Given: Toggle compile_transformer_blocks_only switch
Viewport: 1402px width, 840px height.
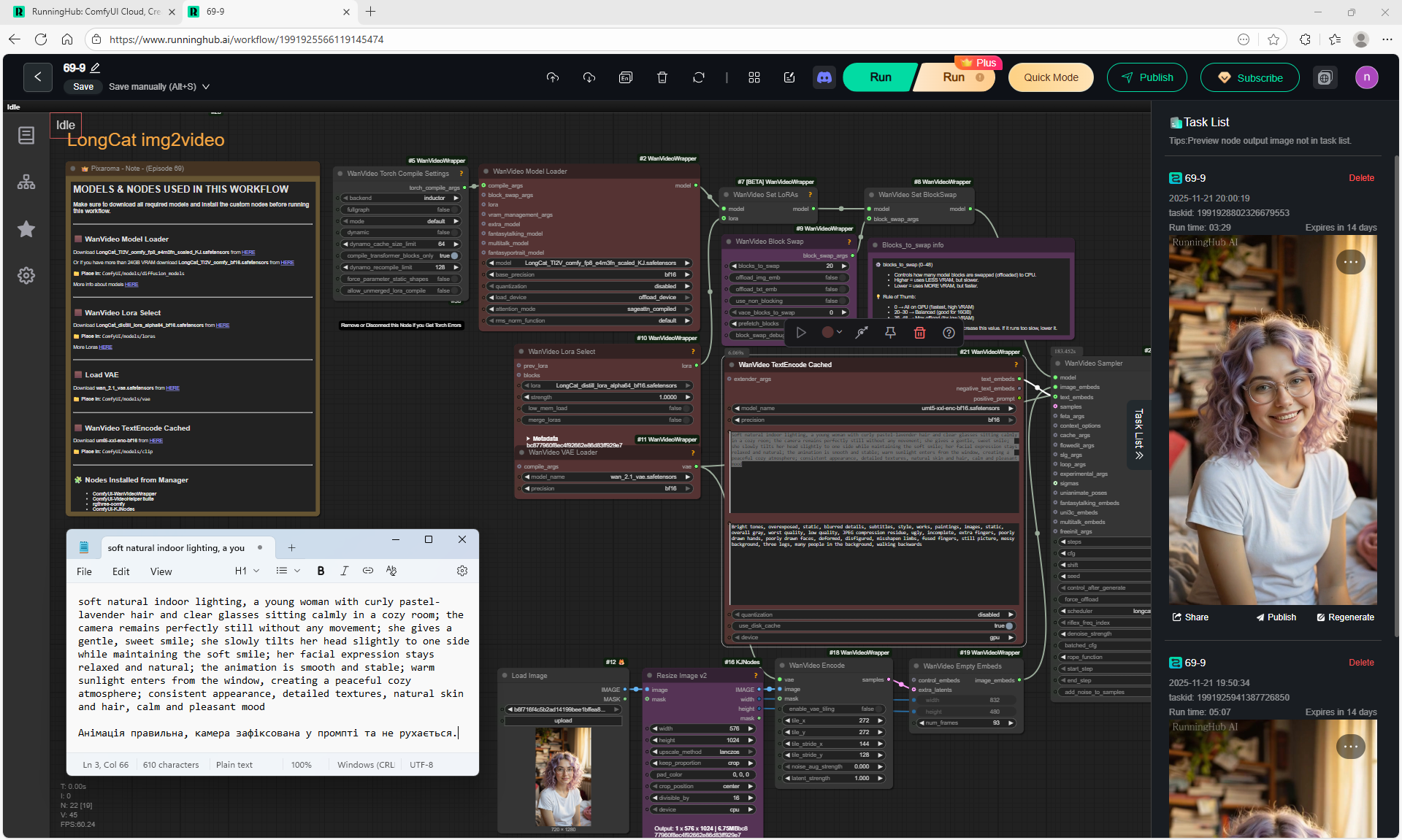Looking at the screenshot, I should tap(454, 256).
